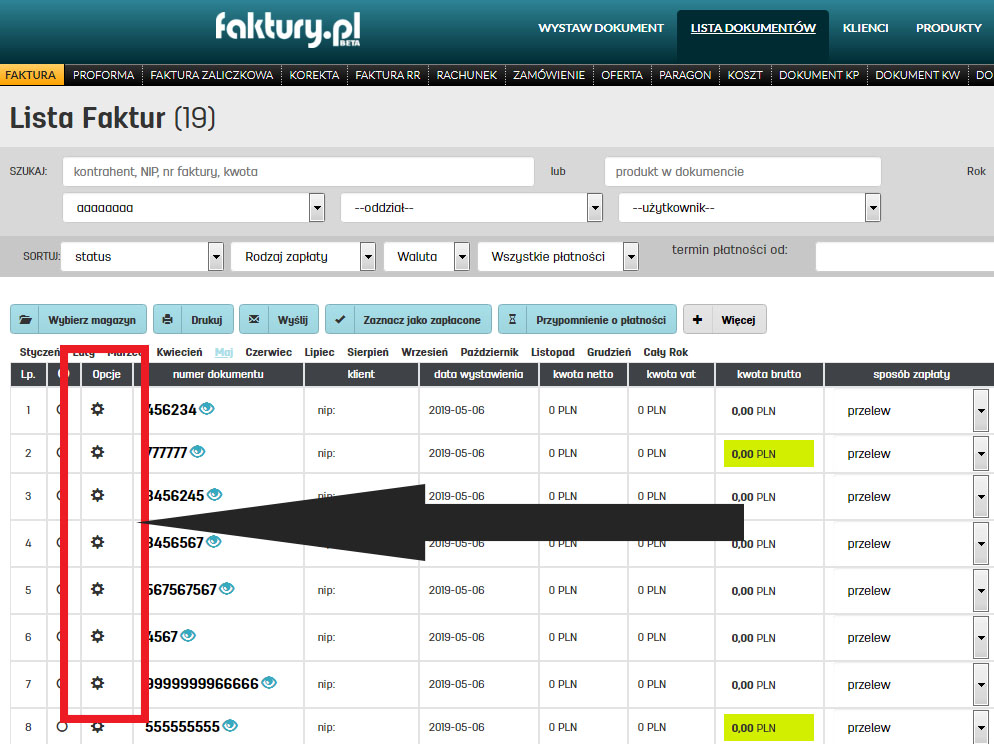The width and height of the screenshot is (994, 744).
Task: Select the radio button in row 8
Action: coord(62,727)
